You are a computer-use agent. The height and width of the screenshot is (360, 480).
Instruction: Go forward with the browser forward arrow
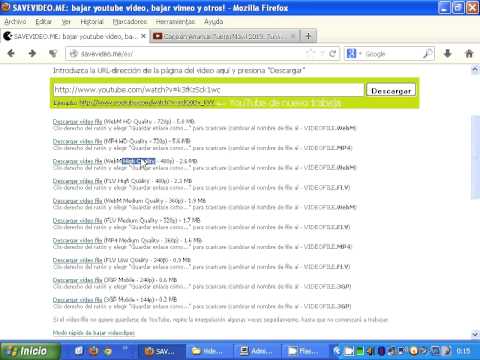point(32,53)
